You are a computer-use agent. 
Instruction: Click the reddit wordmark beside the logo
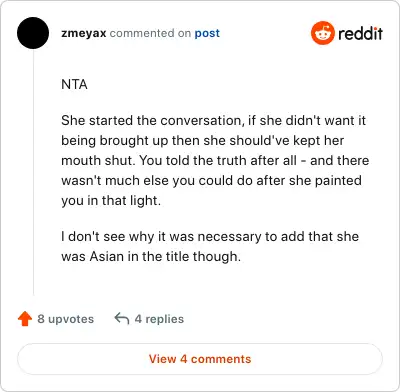(x=360, y=33)
